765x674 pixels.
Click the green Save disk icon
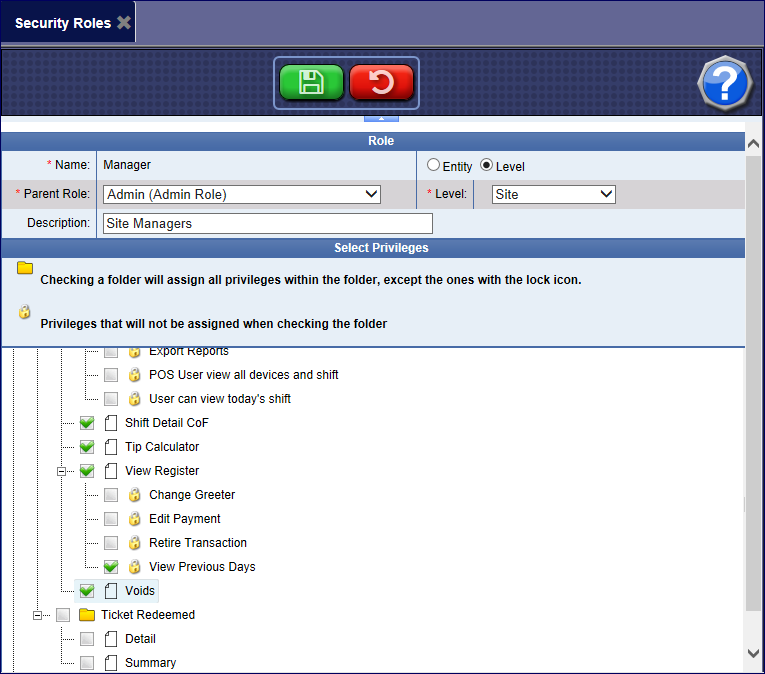click(311, 82)
